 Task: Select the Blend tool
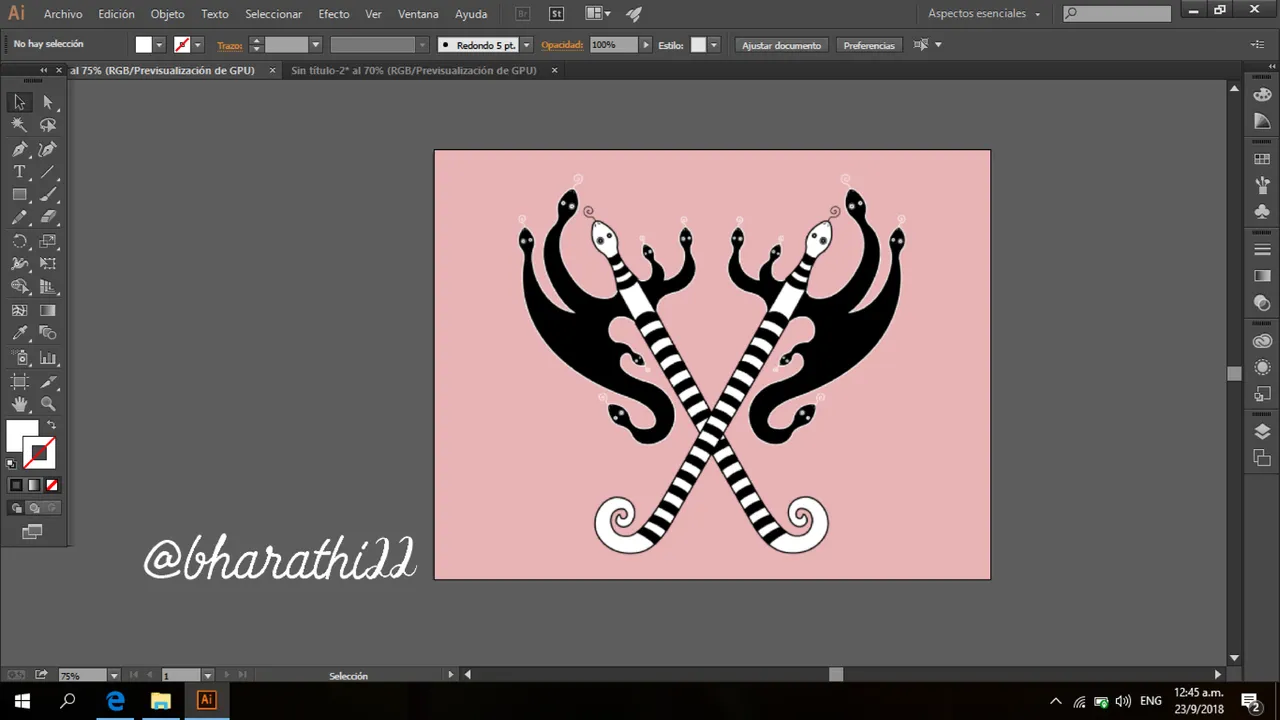point(48,333)
